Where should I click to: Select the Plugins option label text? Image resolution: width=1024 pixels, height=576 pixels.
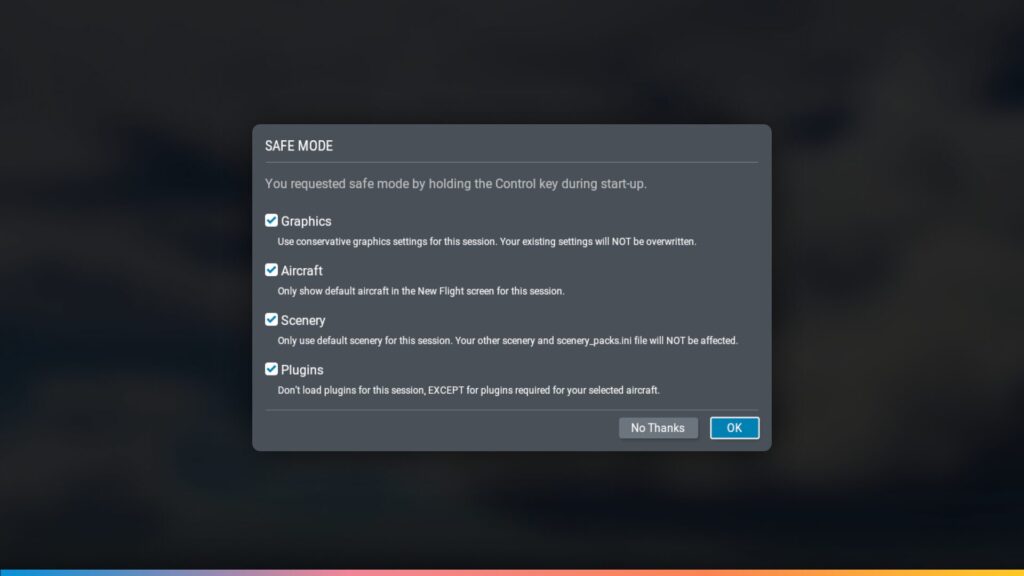click(x=302, y=370)
